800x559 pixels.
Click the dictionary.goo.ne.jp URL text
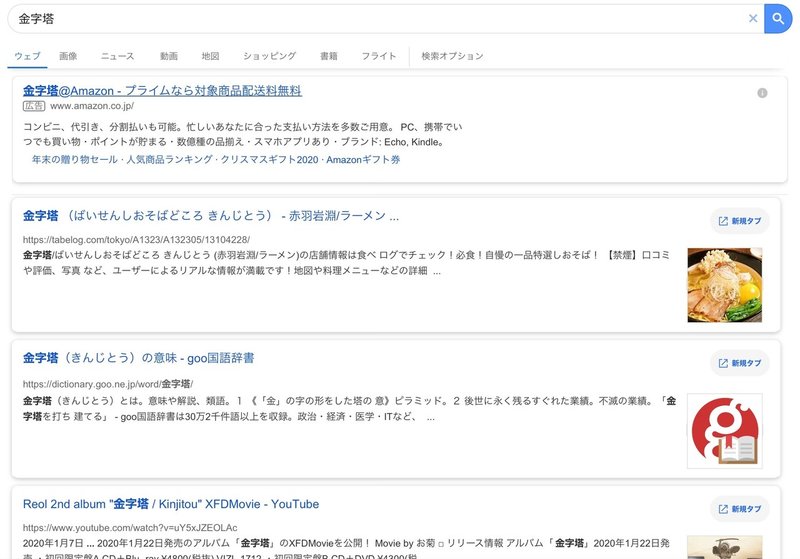click(x=108, y=384)
